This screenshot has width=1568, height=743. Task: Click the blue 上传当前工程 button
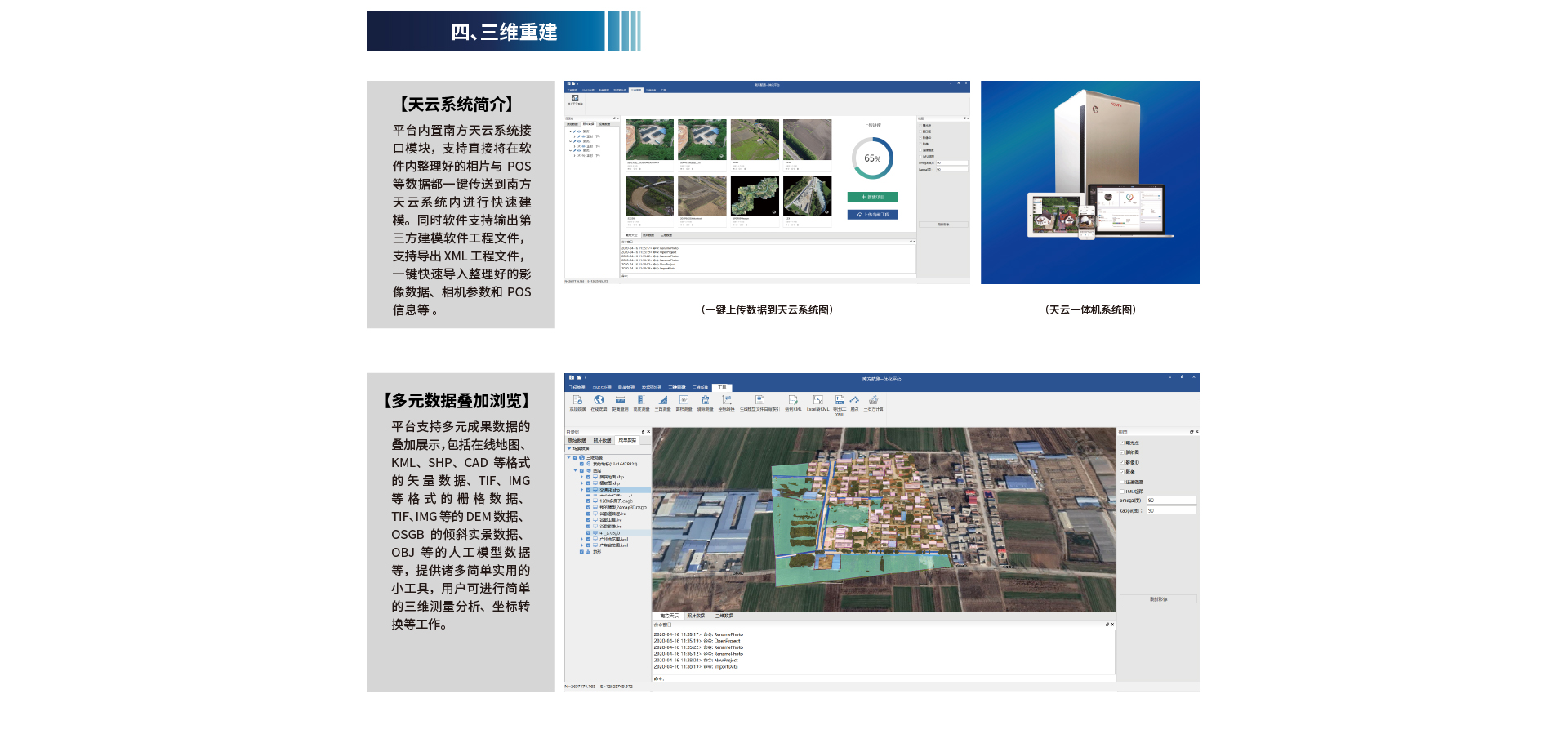(x=872, y=215)
